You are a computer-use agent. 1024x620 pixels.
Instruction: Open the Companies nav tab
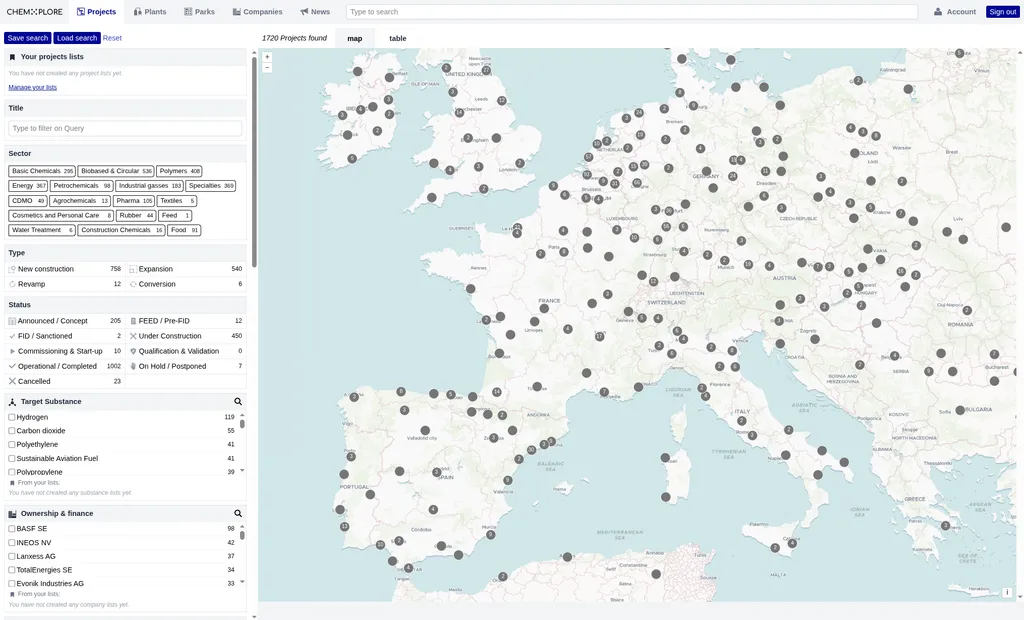tap(257, 12)
